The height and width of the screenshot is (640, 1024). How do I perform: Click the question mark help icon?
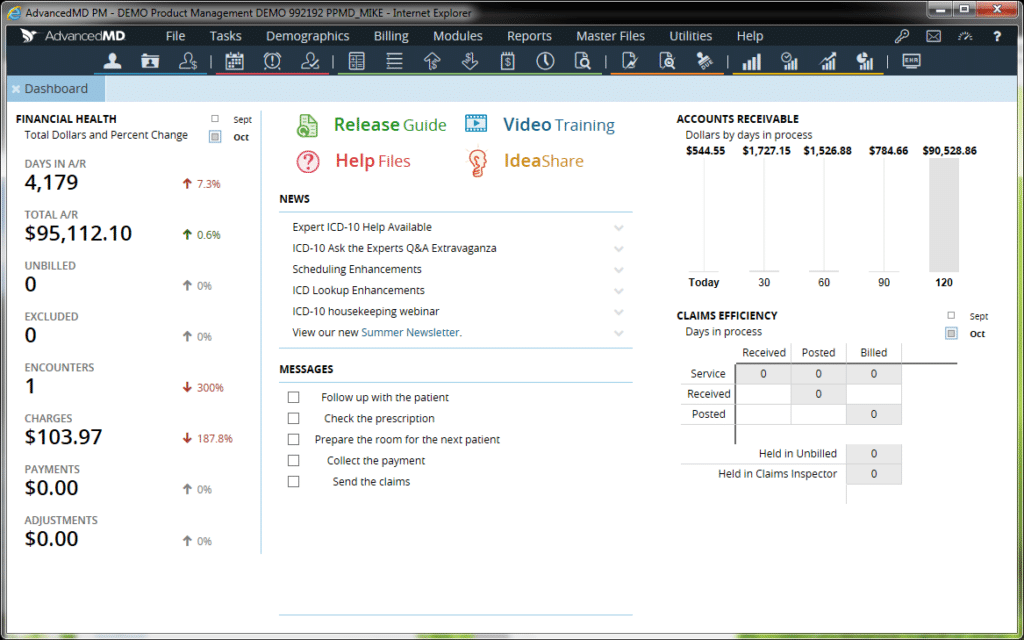point(999,35)
